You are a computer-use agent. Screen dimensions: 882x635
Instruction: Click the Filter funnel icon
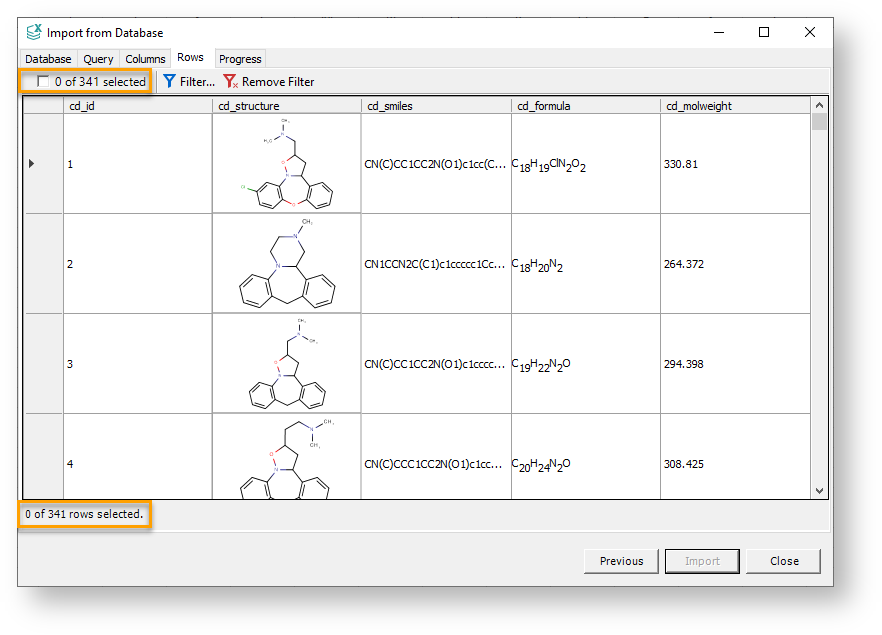tap(169, 82)
